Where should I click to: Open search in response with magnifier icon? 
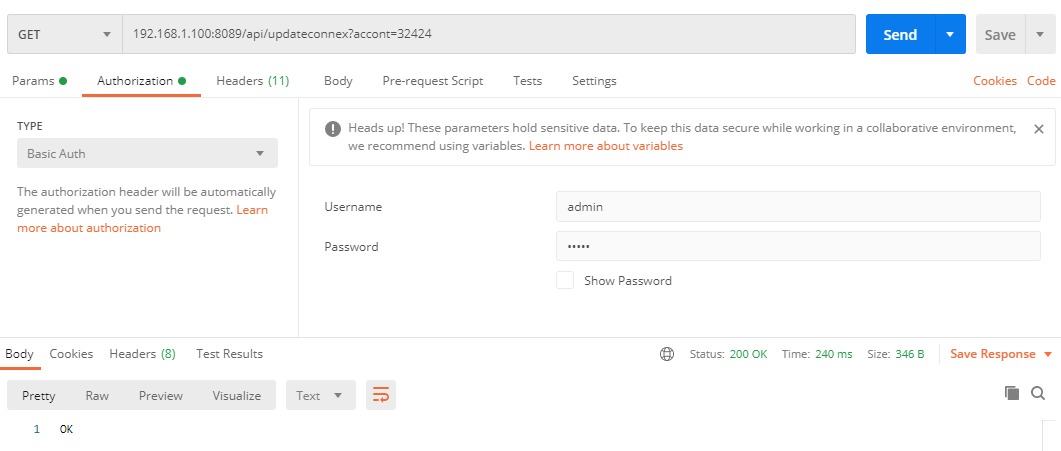click(1038, 394)
